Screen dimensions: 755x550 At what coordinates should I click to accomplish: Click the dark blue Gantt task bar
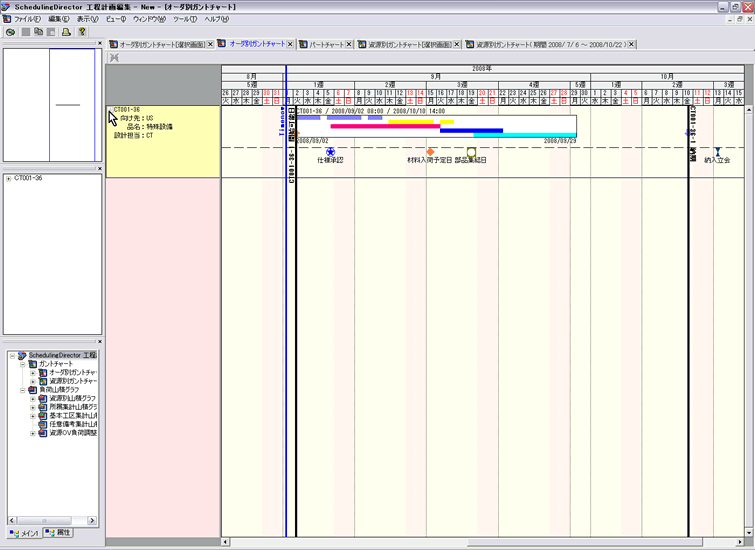coord(471,131)
